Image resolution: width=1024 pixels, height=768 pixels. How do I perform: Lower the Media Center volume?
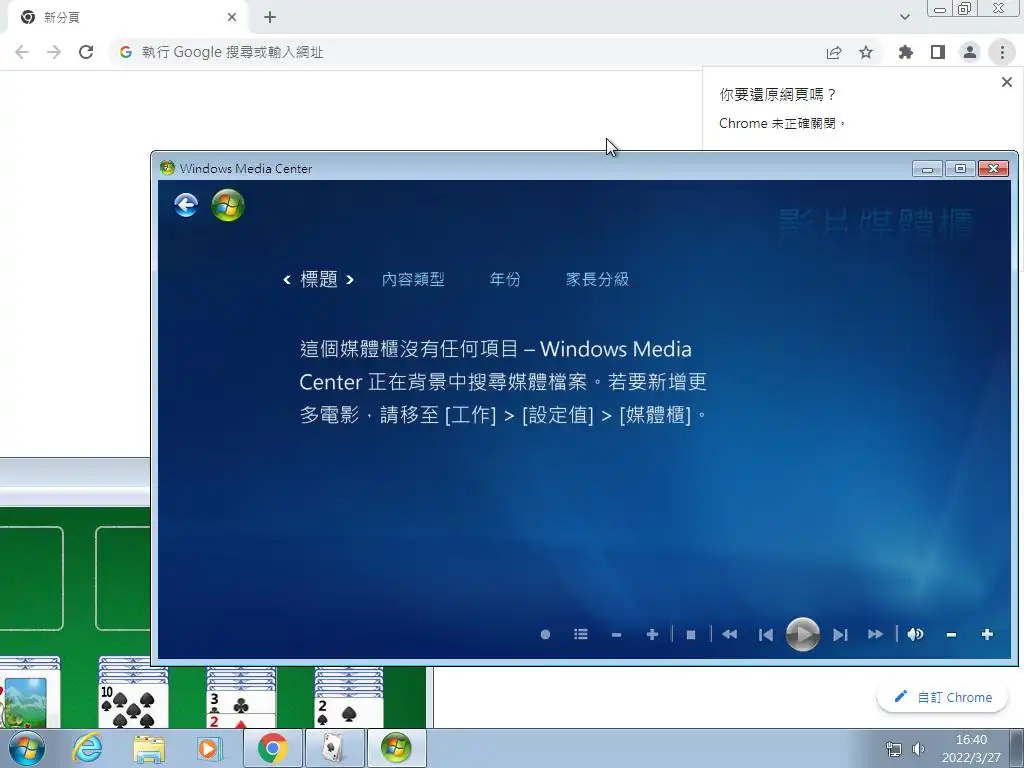pos(951,634)
